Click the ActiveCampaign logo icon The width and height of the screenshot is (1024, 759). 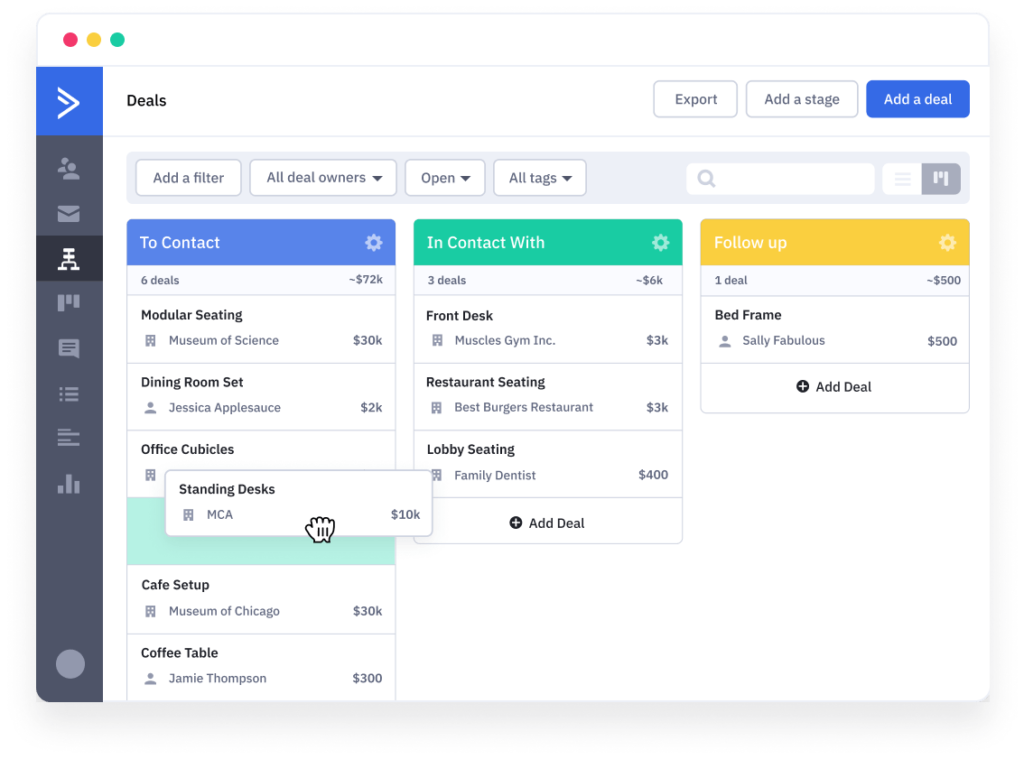pyautogui.click(x=69, y=100)
